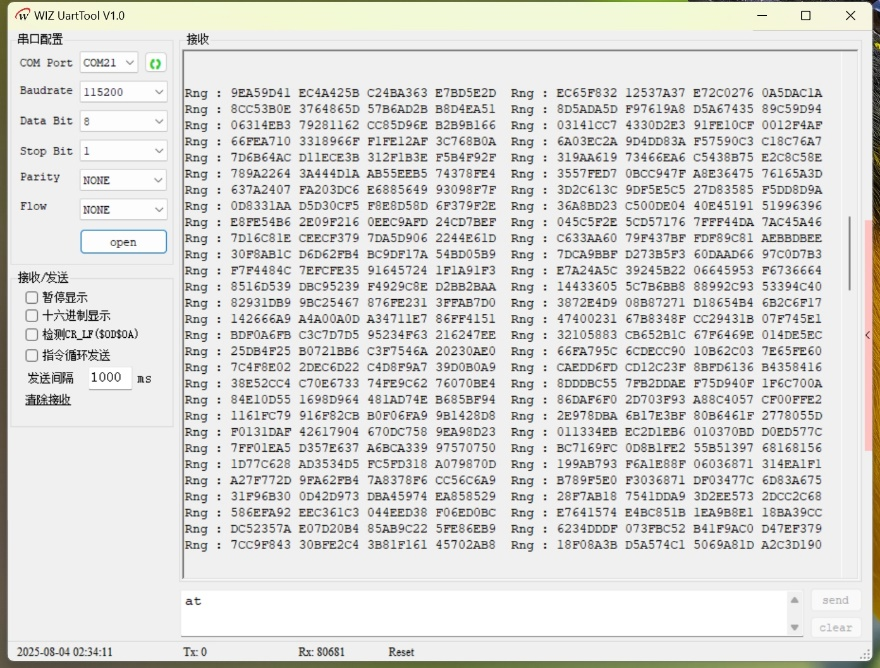Click the send box scroll-down arrow
The height and width of the screenshot is (668, 880).
tap(795, 627)
